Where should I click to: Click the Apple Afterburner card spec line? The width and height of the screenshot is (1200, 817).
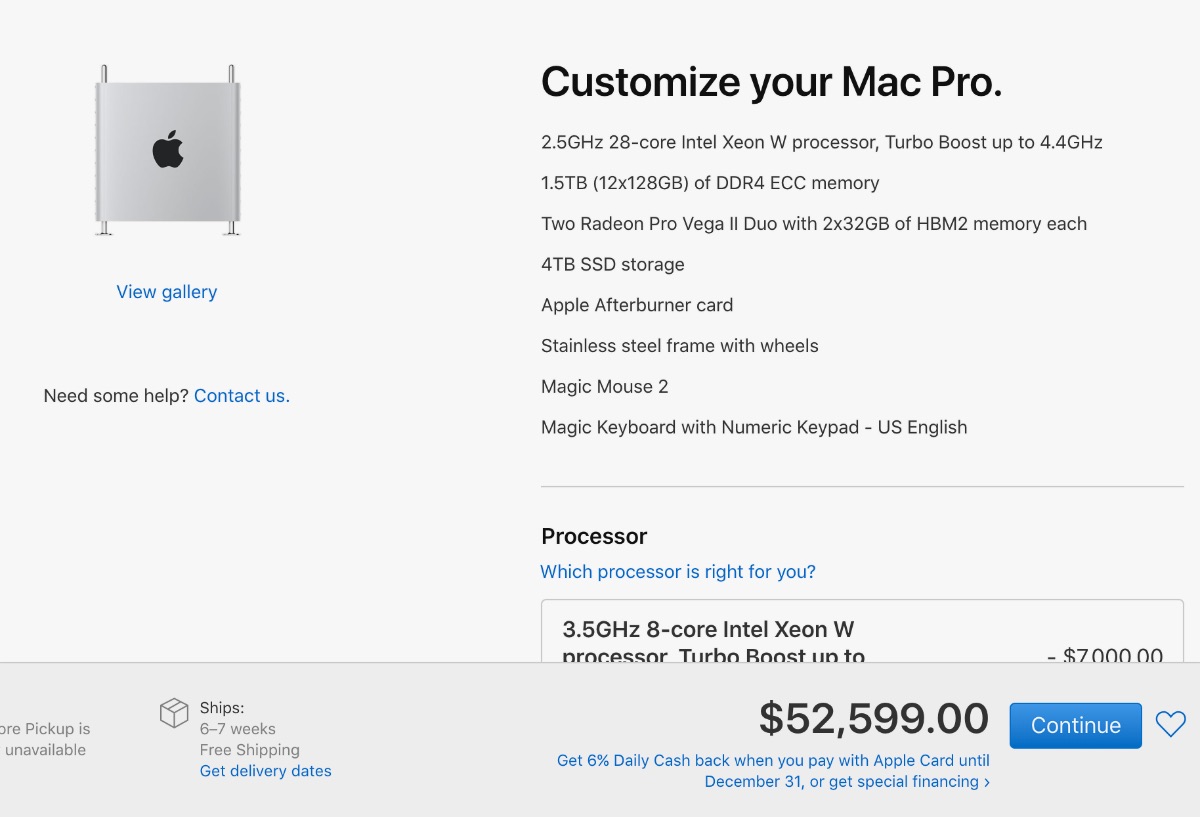coord(637,305)
